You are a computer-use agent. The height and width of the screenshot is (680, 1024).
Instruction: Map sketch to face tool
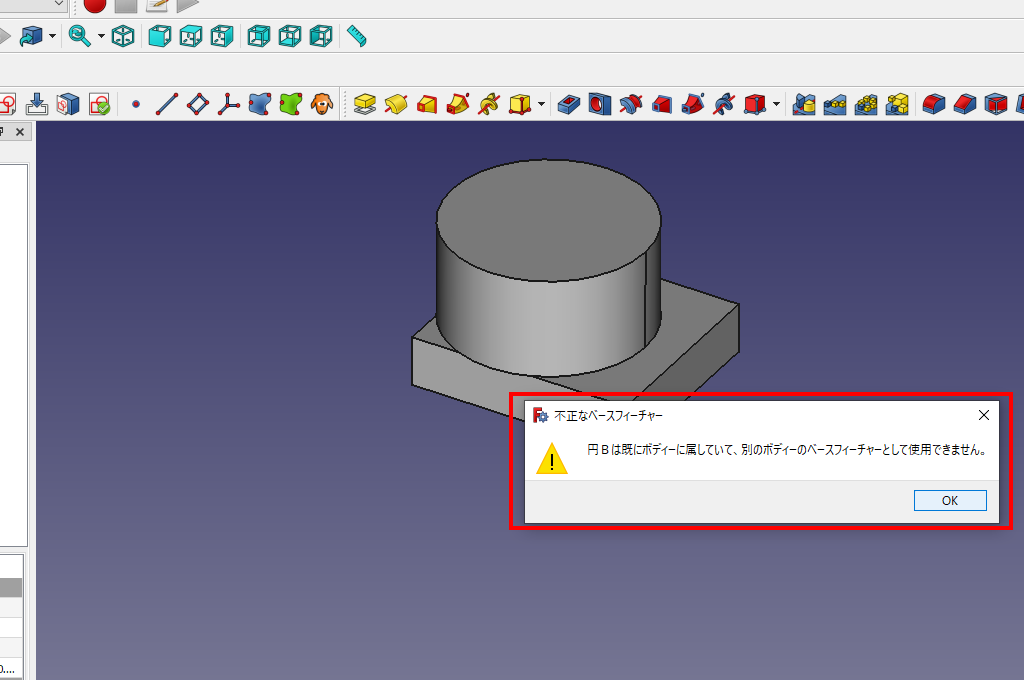pyautogui.click(x=68, y=104)
